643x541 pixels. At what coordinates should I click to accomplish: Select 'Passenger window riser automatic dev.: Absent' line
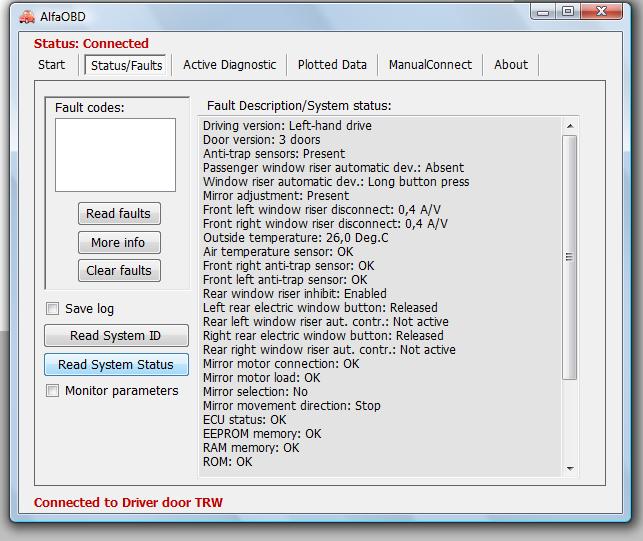point(333,167)
